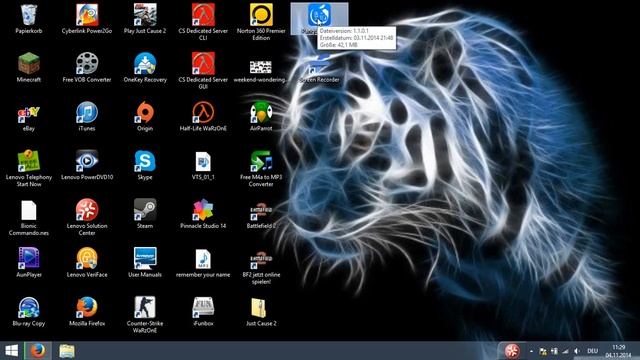The height and width of the screenshot is (360, 640).
Task: Open Firefox from the taskbar
Action: pyautogui.click(x=38, y=351)
